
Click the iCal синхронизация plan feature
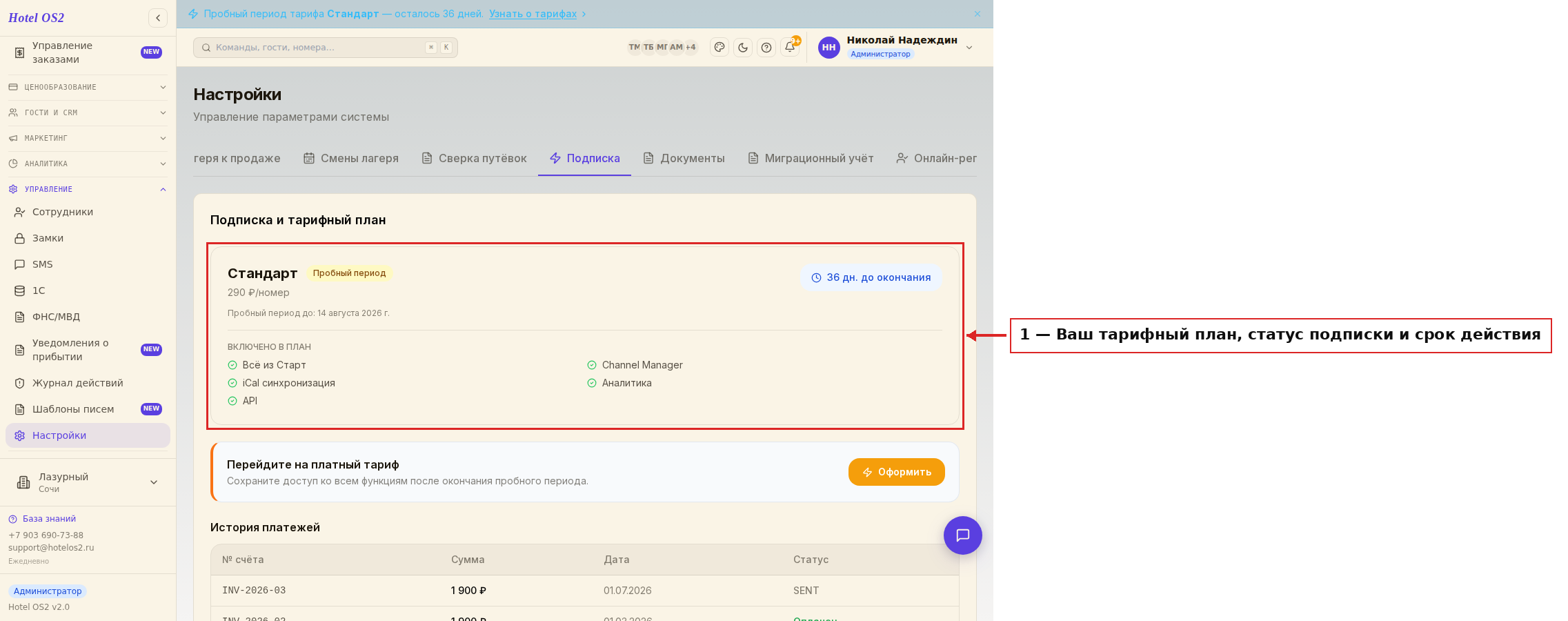pos(281,383)
